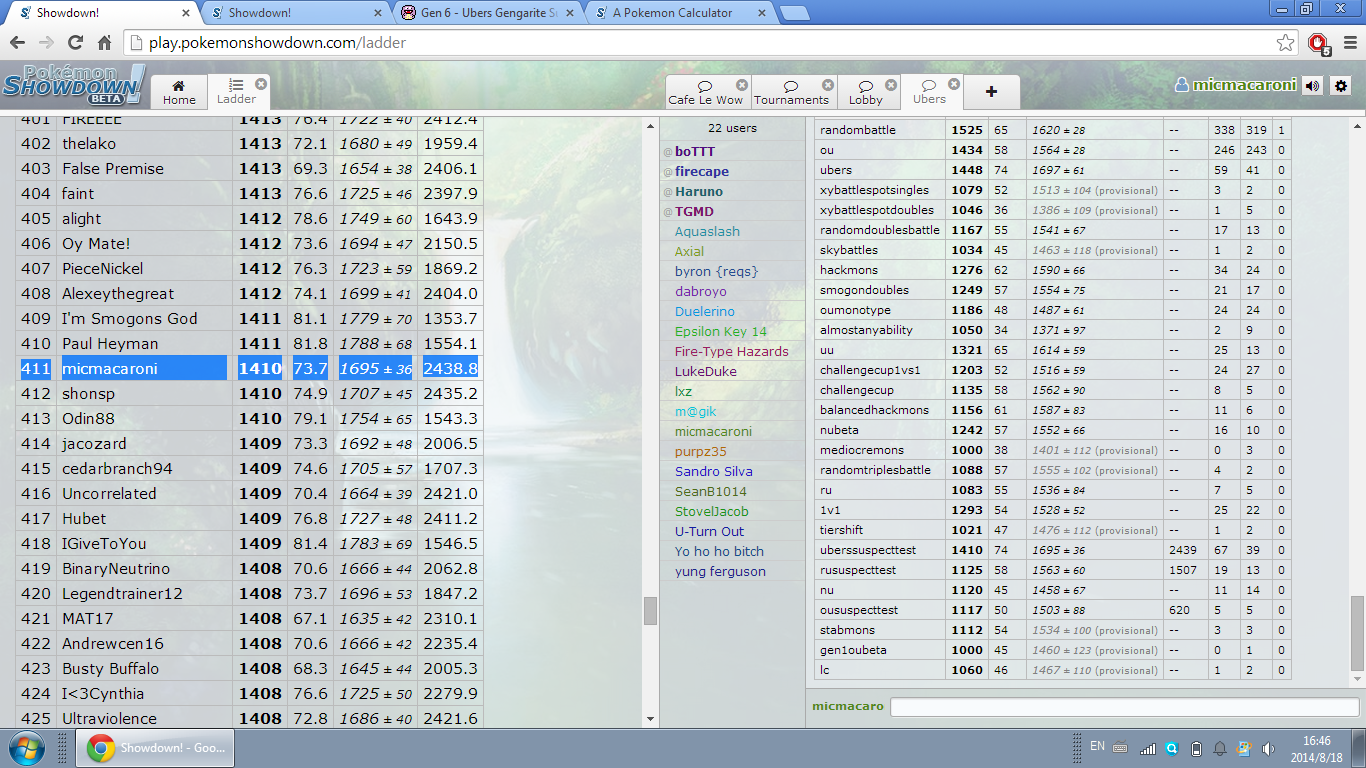Open the red ad-blocker extension icon
The image size is (1366, 768).
point(1319,43)
